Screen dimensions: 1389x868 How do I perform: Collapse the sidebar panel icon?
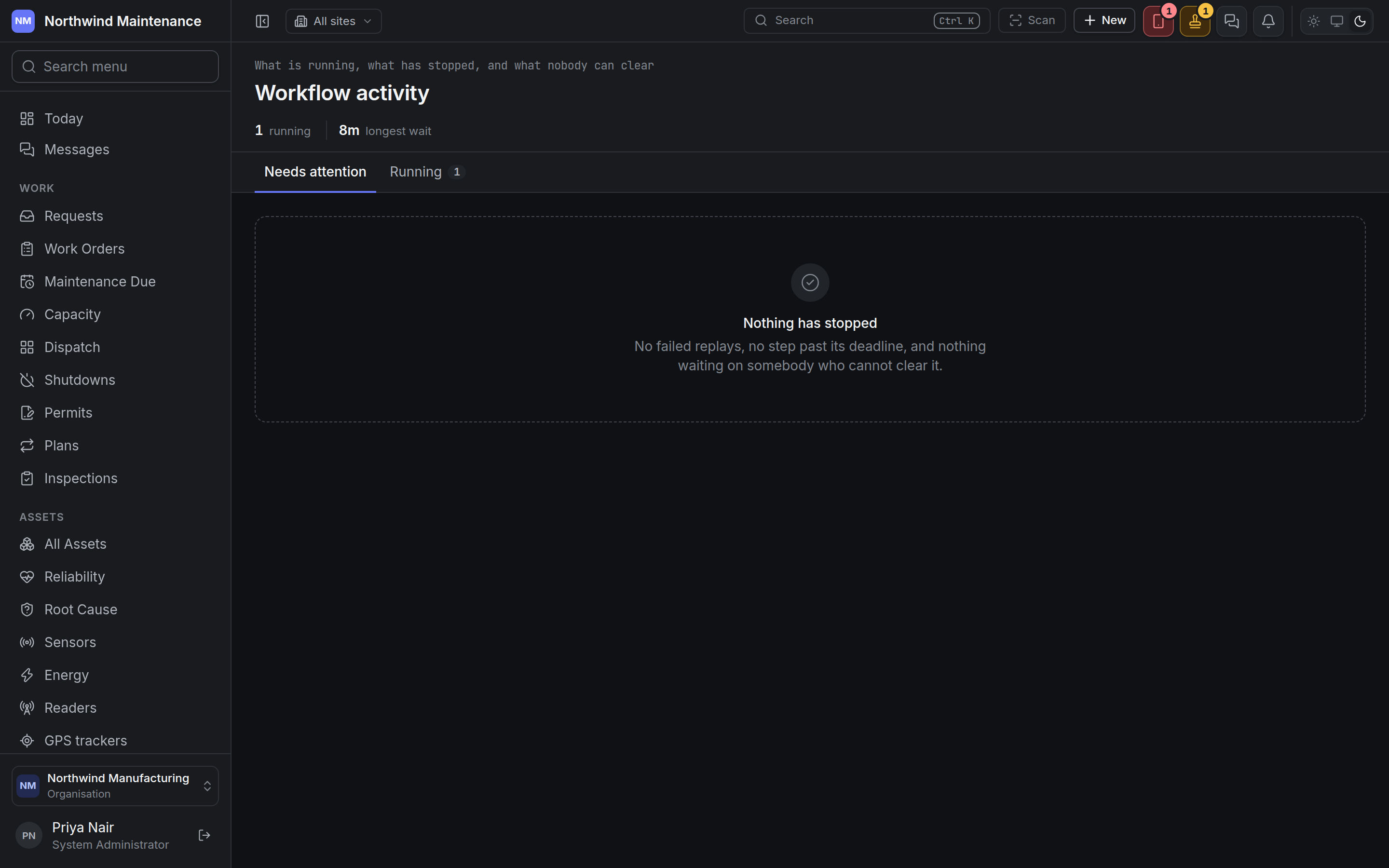coord(262,21)
